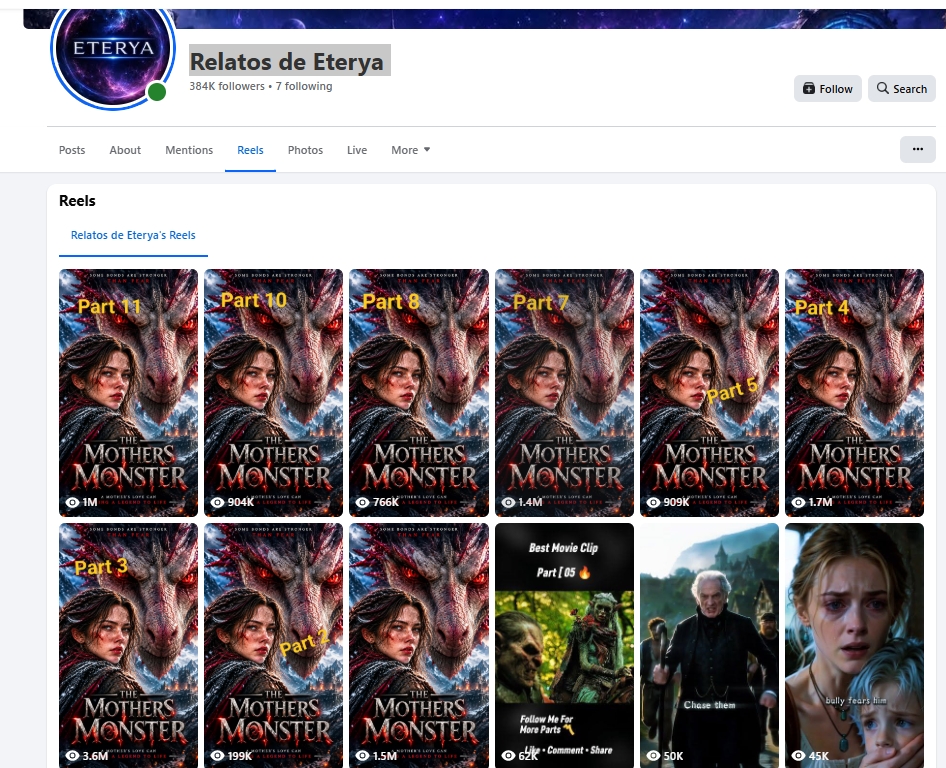Expand the More dropdown menu
946x768 pixels.
point(410,150)
